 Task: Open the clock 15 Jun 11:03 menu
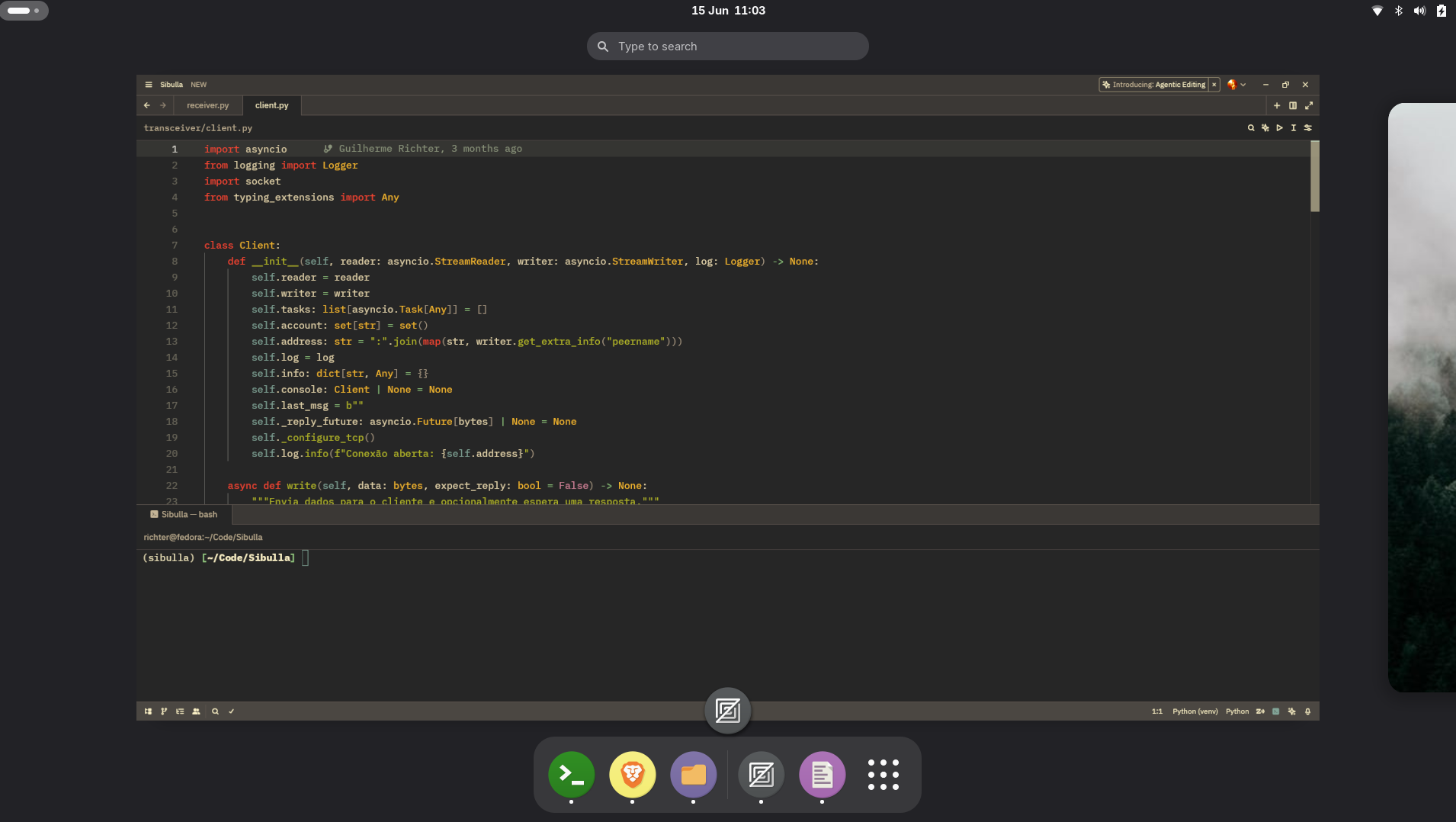pyautogui.click(x=728, y=11)
